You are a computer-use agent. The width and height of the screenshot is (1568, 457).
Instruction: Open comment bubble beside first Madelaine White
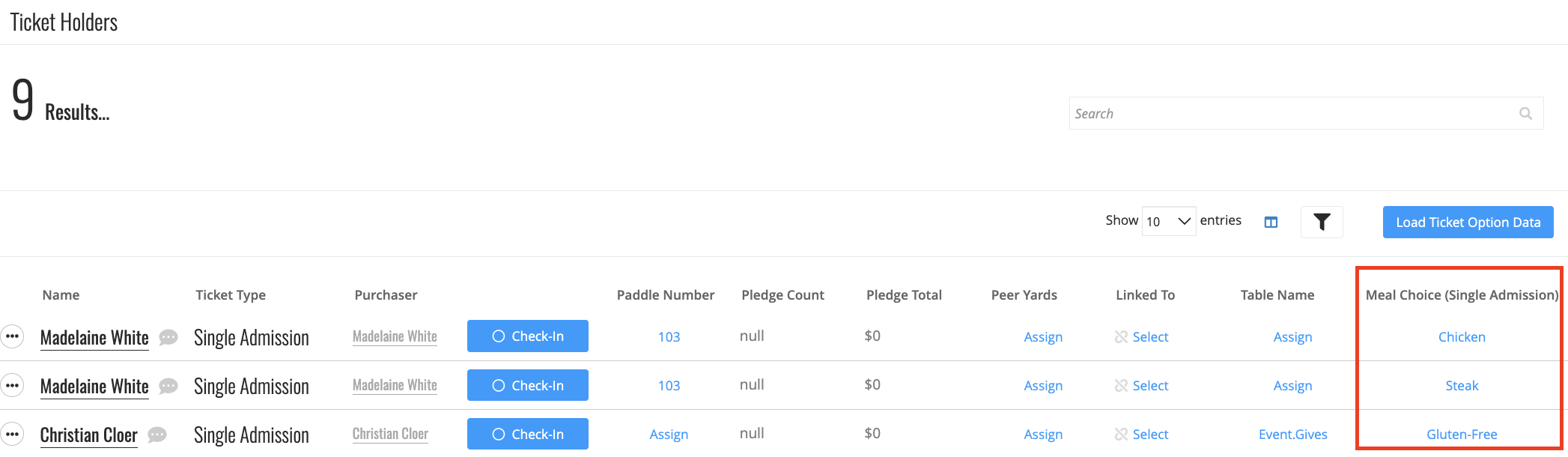168,337
